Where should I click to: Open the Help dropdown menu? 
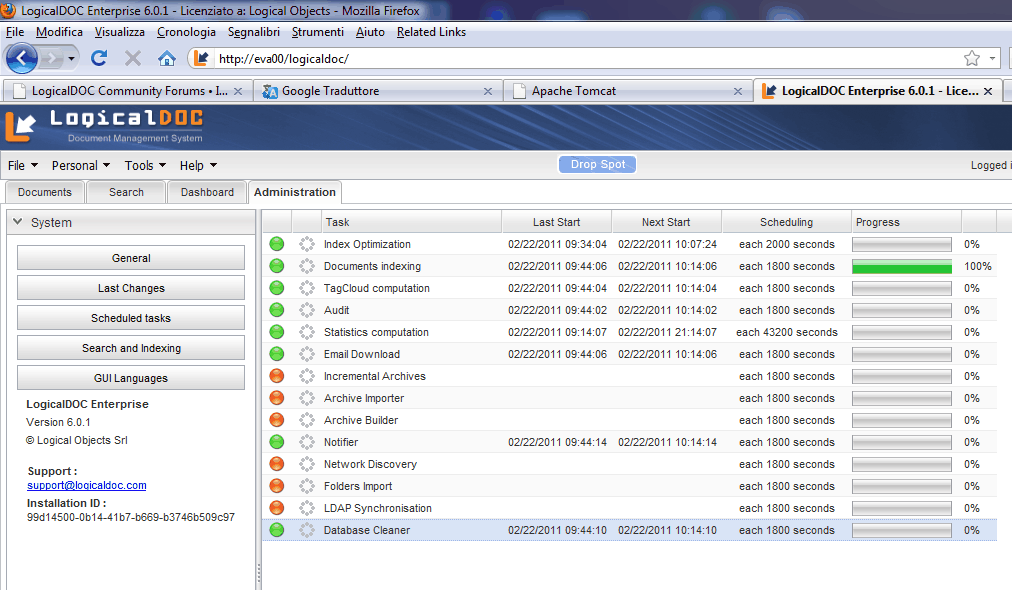[198, 165]
